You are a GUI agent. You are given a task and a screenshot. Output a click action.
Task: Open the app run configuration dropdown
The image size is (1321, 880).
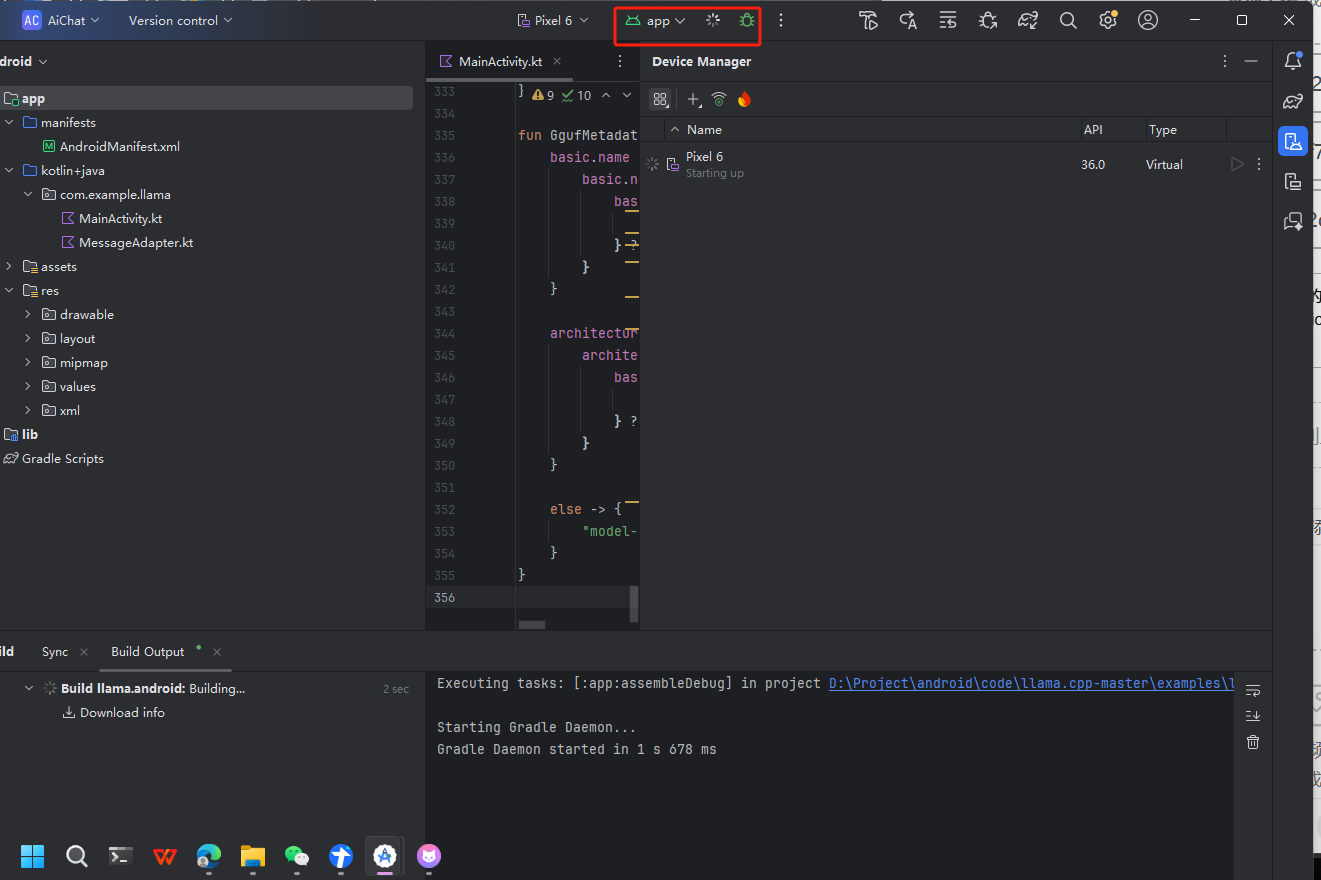[656, 20]
